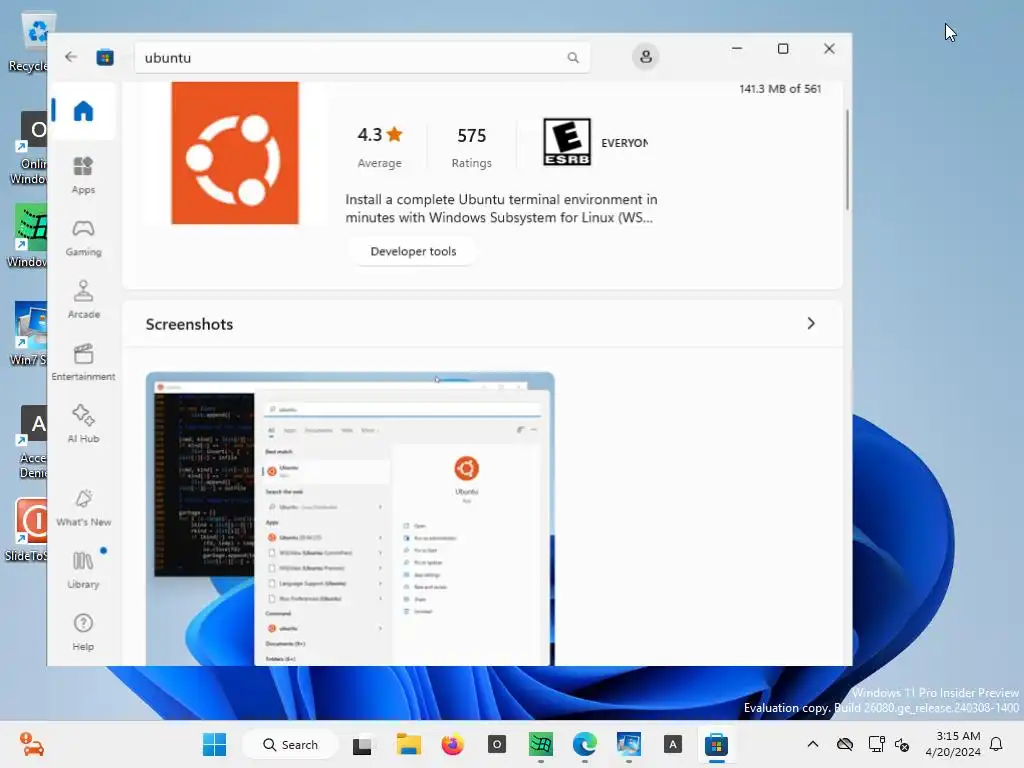Click the ubuntu search box
This screenshot has height=768, width=1024.
362,57
